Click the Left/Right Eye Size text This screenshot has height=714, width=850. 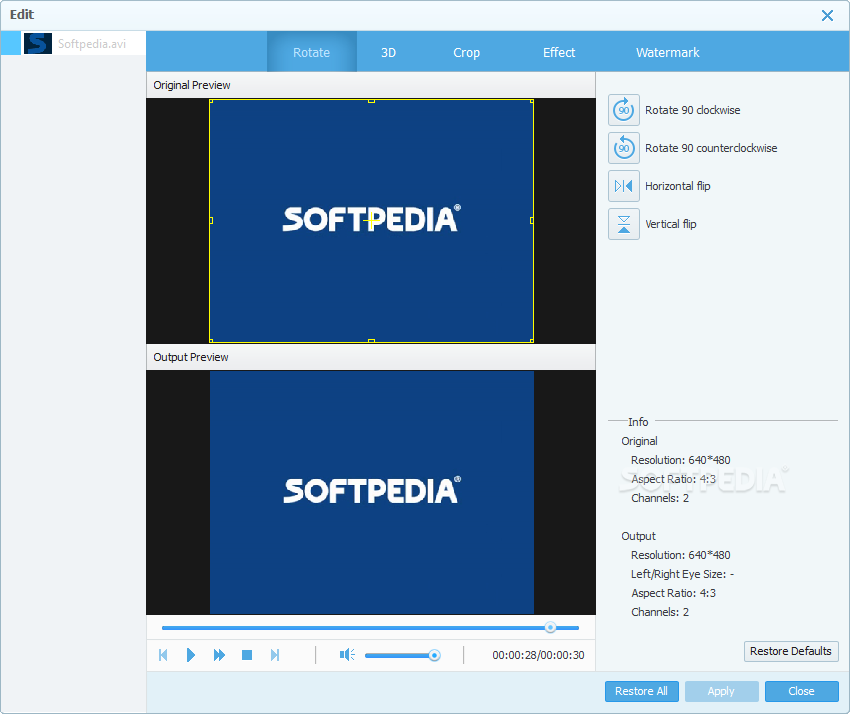point(682,574)
